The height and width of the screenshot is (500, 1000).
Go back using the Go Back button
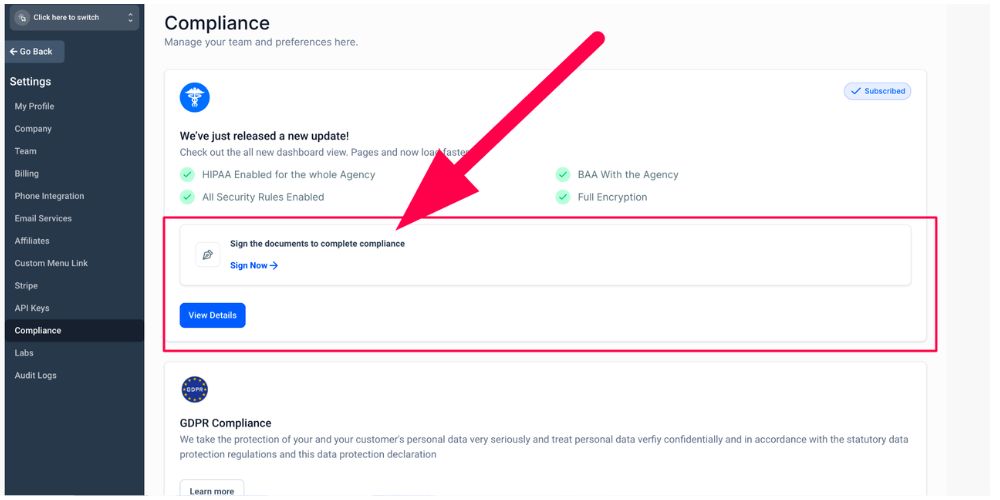tap(35, 52)
